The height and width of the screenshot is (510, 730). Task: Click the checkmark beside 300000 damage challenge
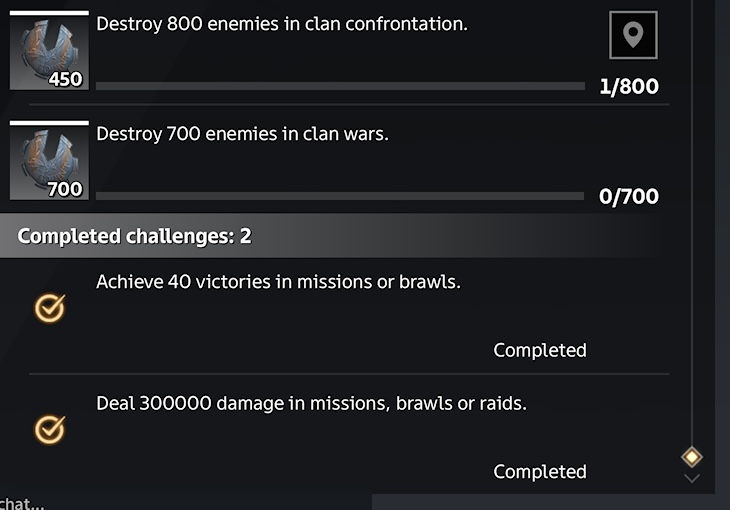tap(50, 429)
